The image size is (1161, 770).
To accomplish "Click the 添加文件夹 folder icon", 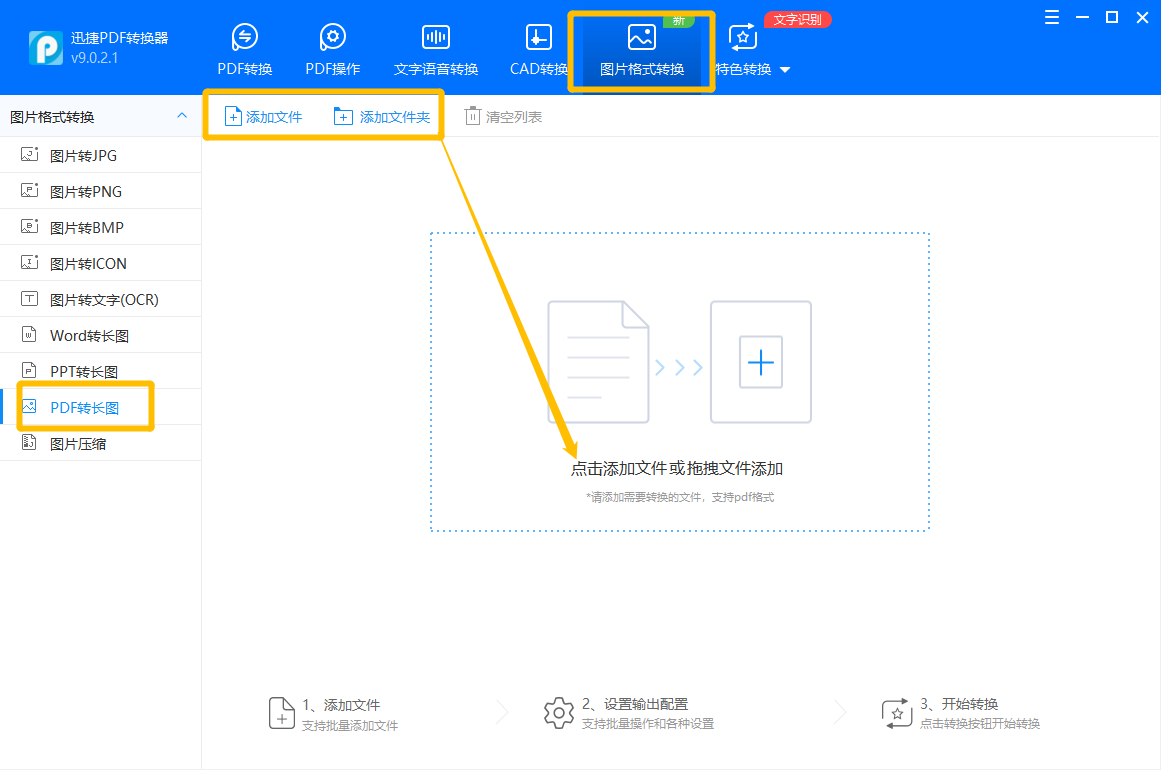I will click(x=343, y=116).
